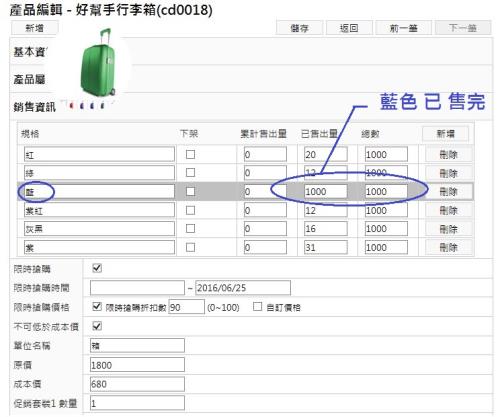This screenshot has height=417, width=500.
Task: Expand the 基本資料 section header
Action: (x=251, y=52)
